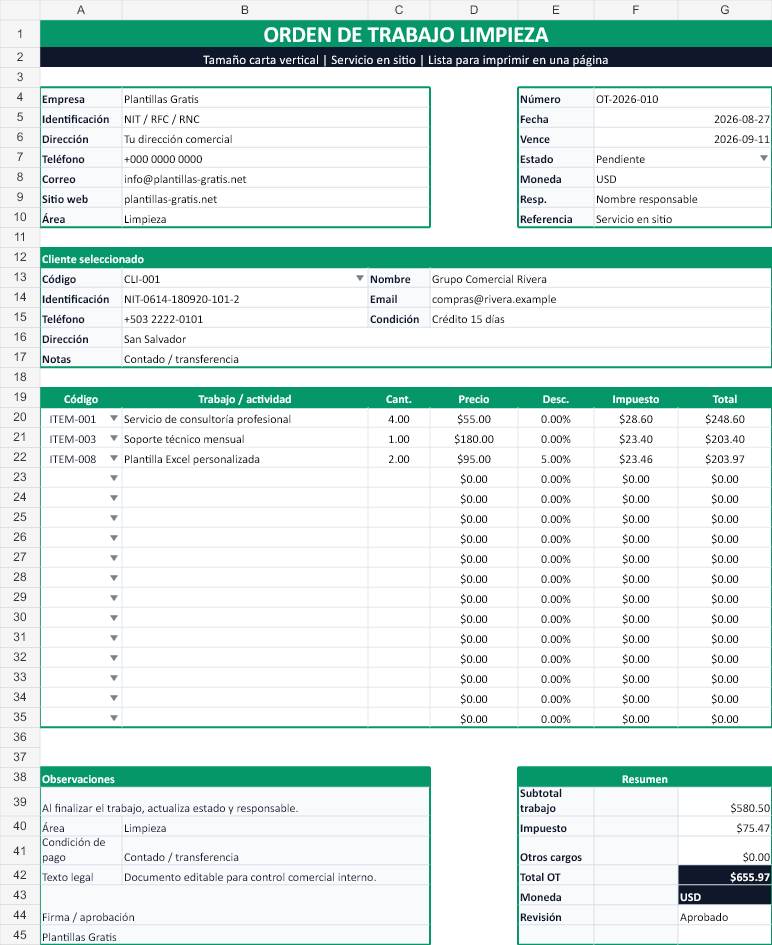The width and height of the screenshot is (772, 945).
Task: Select the title cell ORDEN DE TRABAJO LIMPIEZA
Action: [x=406, y=34]
